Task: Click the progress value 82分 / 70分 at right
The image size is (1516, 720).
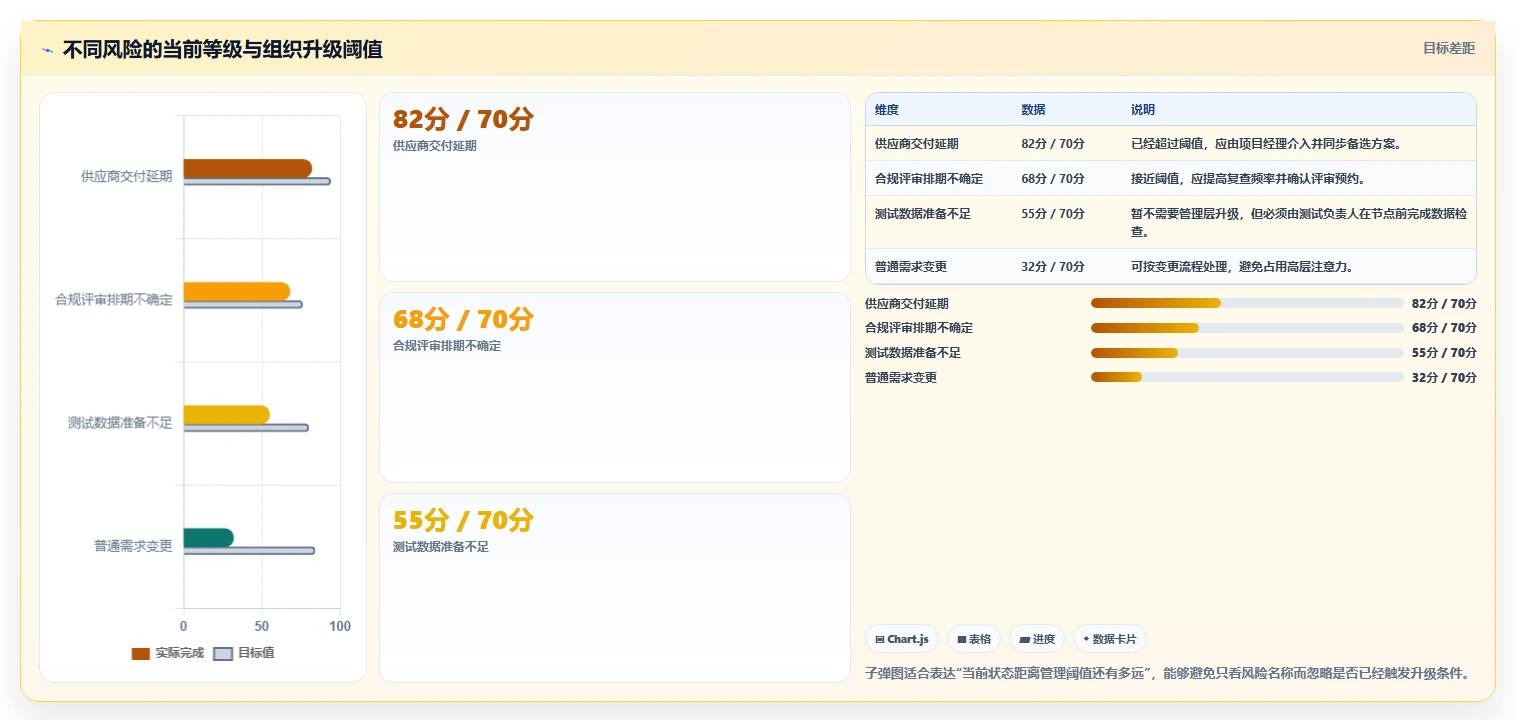Action: click(1444, 304)
